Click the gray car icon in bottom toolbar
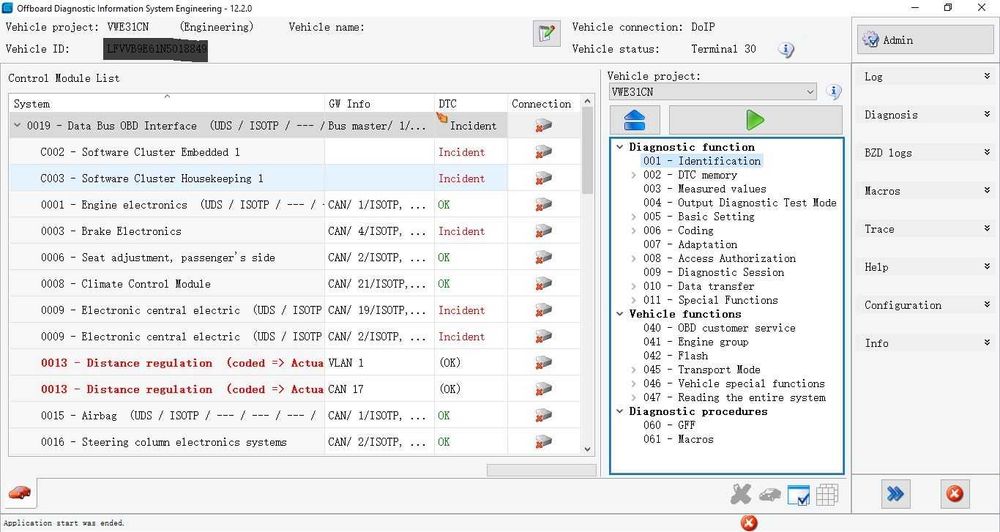The width and height of the screenshot is (1000, 532). (x=770, y=494)
